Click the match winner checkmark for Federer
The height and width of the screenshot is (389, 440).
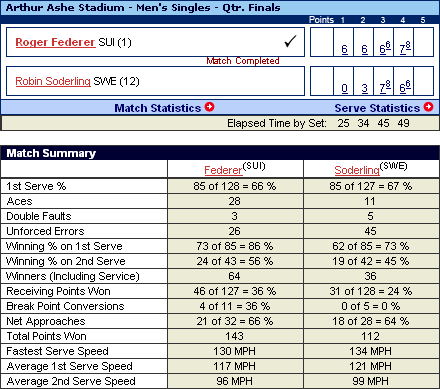point(290,41)
